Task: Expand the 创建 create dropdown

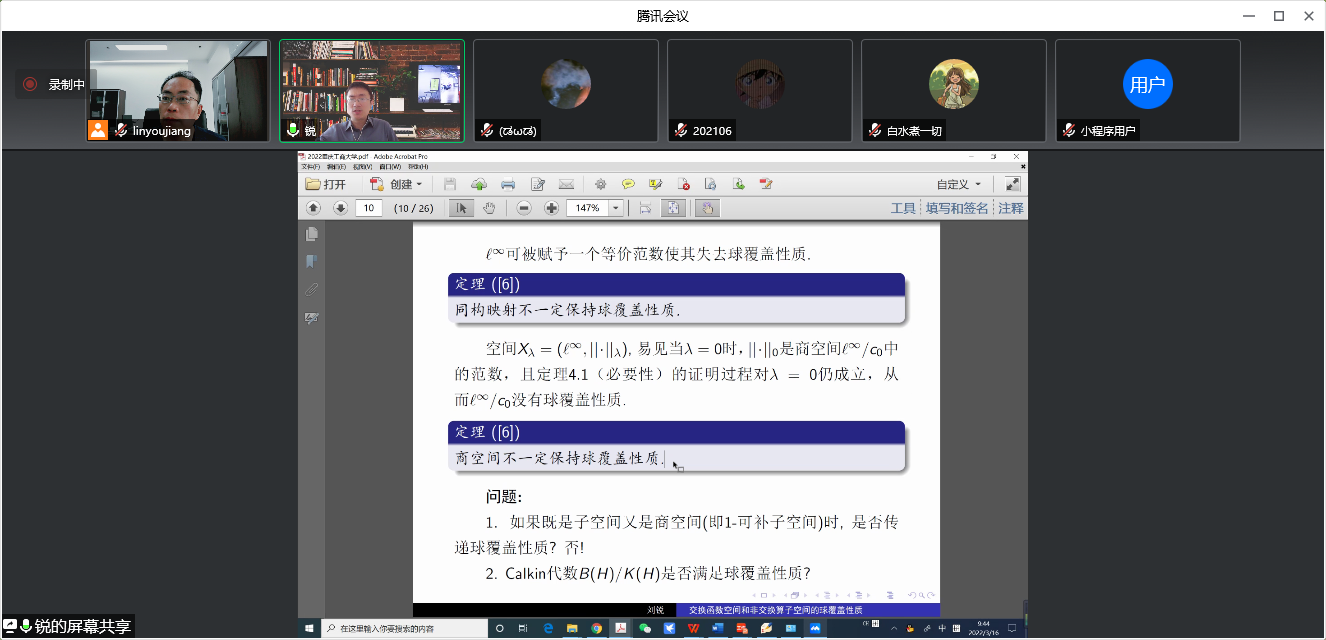Action: (397, 184)
